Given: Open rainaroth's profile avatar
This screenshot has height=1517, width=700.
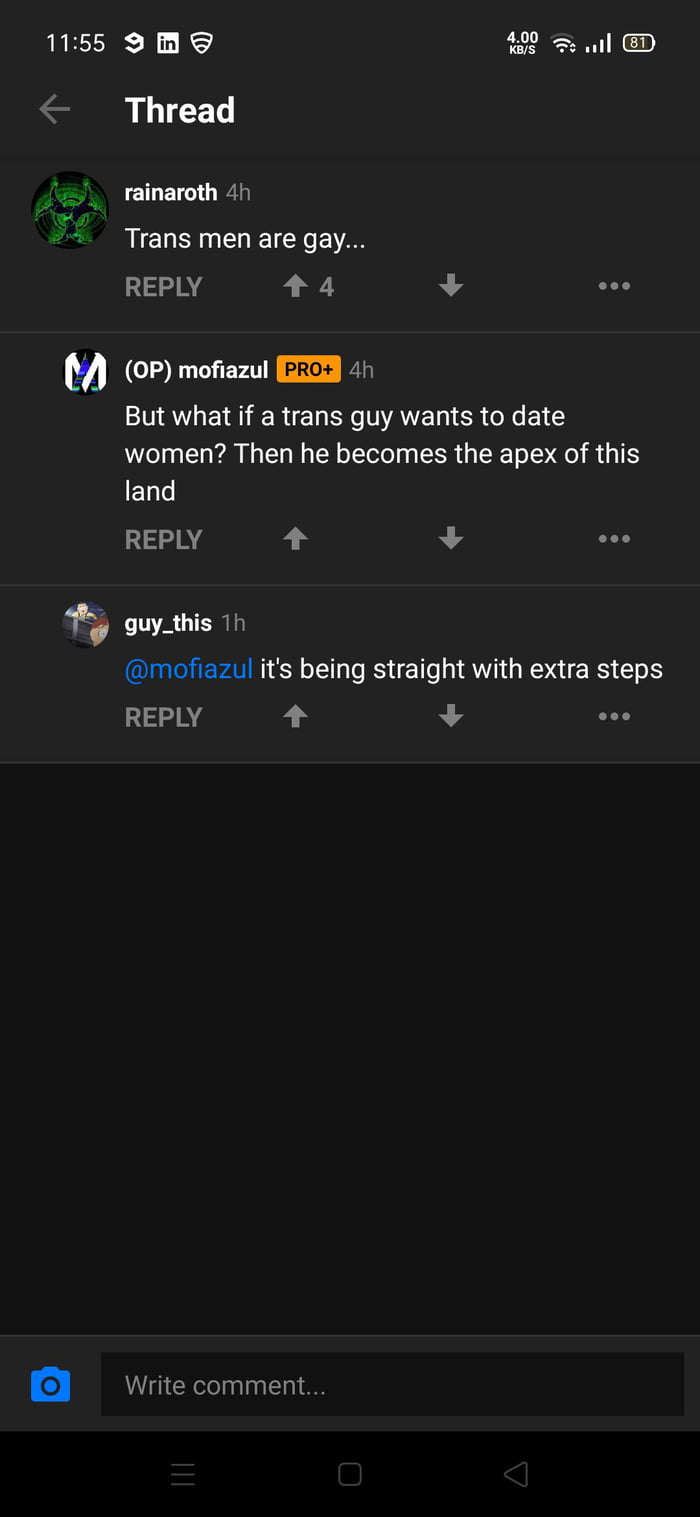Looking at the screenshot, I should [70, 210].
